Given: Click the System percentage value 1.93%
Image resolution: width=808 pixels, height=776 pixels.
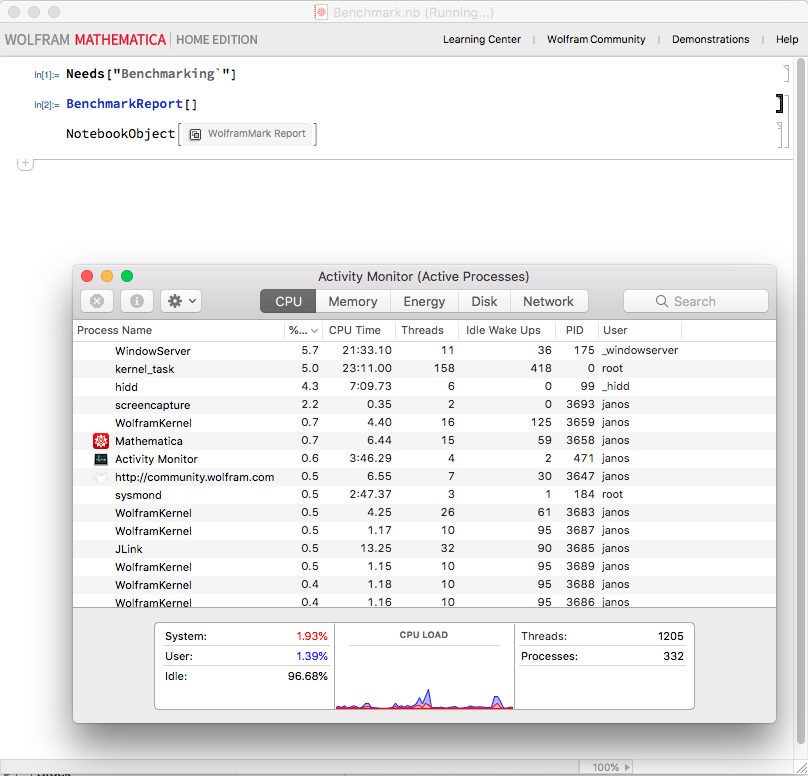Looking at the screenshot, I should 312,636.
